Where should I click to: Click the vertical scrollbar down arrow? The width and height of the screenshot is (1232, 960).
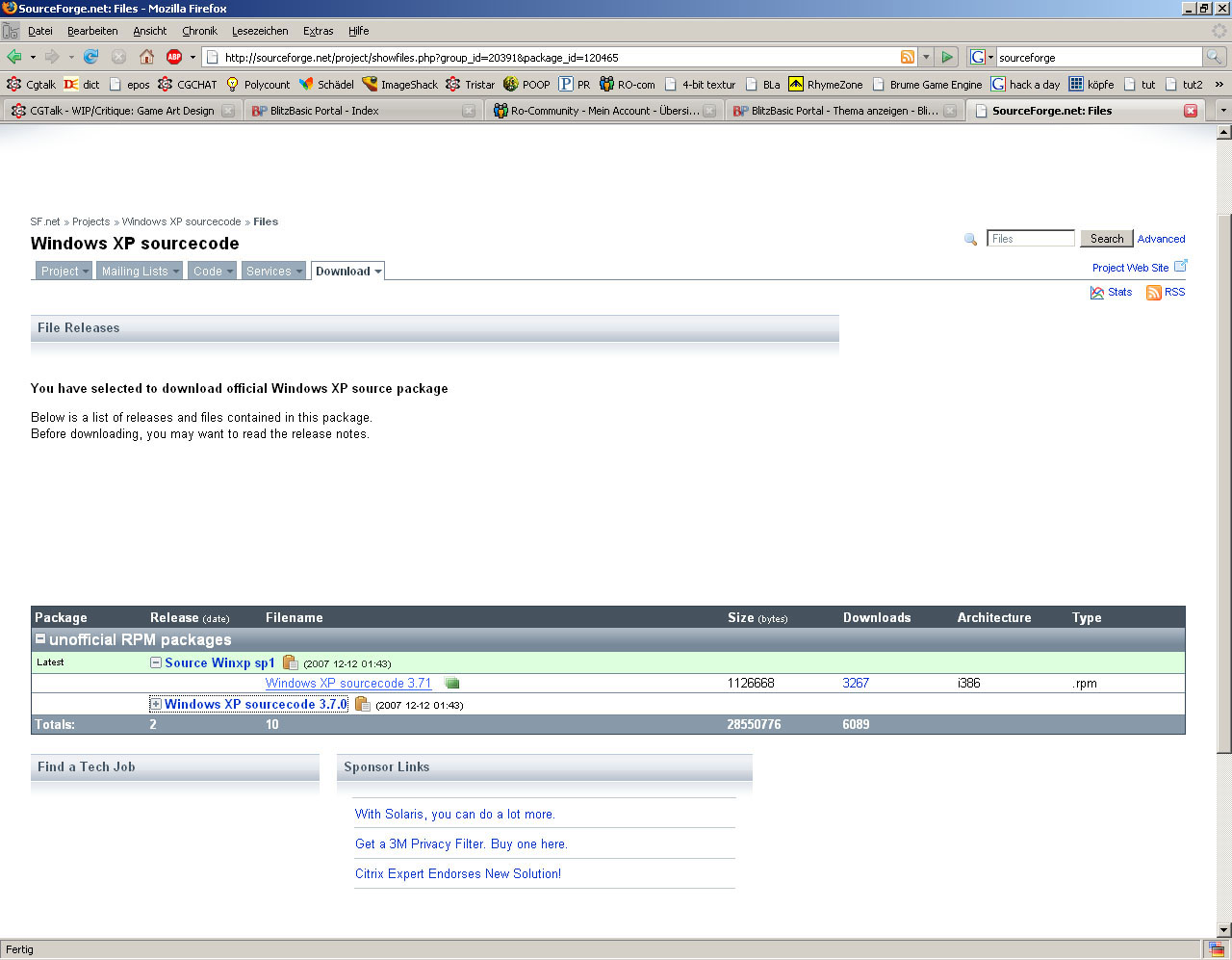tap(1224, 929)
